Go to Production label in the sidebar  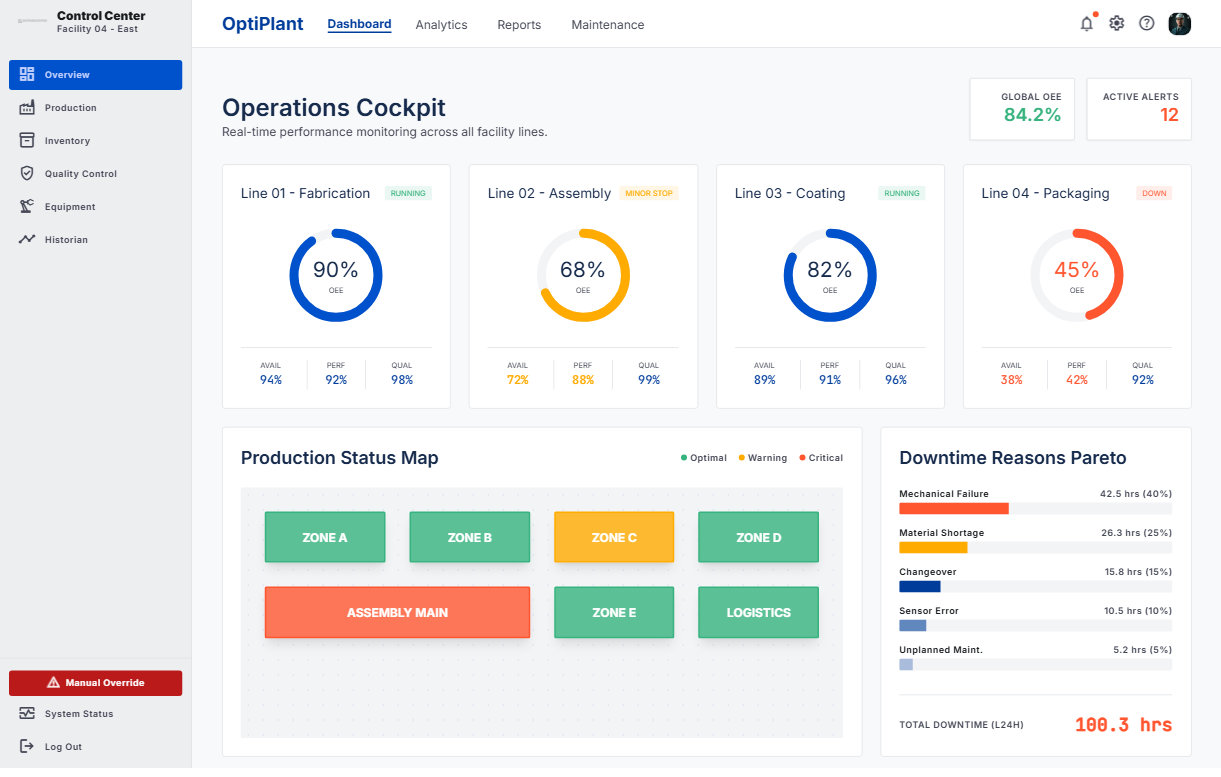pos(71,108)
